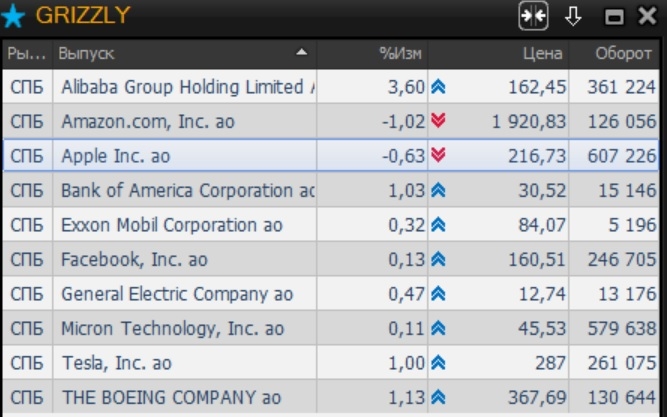Click the down arrow pin icon
Image resolution: width=667 pixels, height=417 pixels.
pos(573,16)
